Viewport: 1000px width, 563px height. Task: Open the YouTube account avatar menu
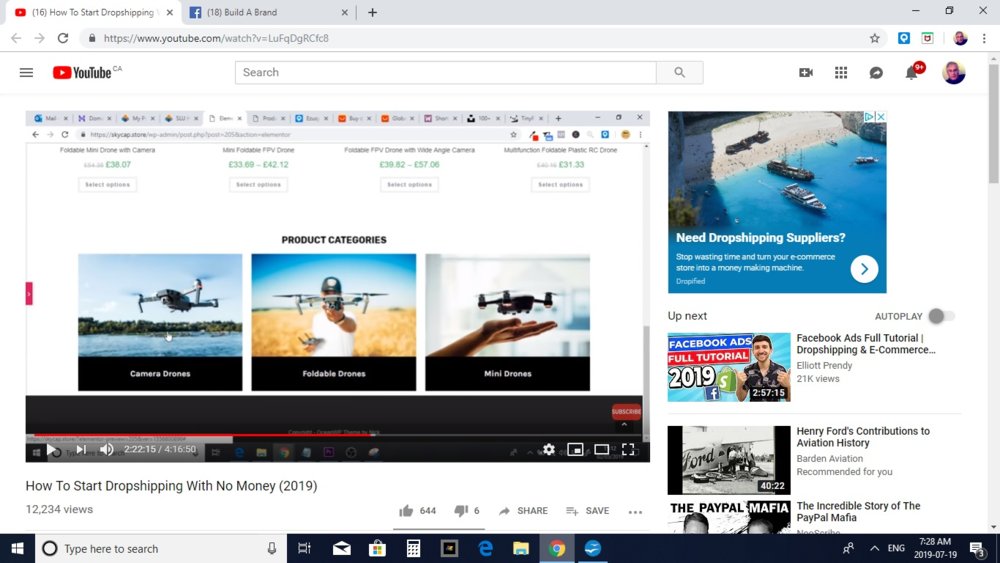[x=954, y=73]
